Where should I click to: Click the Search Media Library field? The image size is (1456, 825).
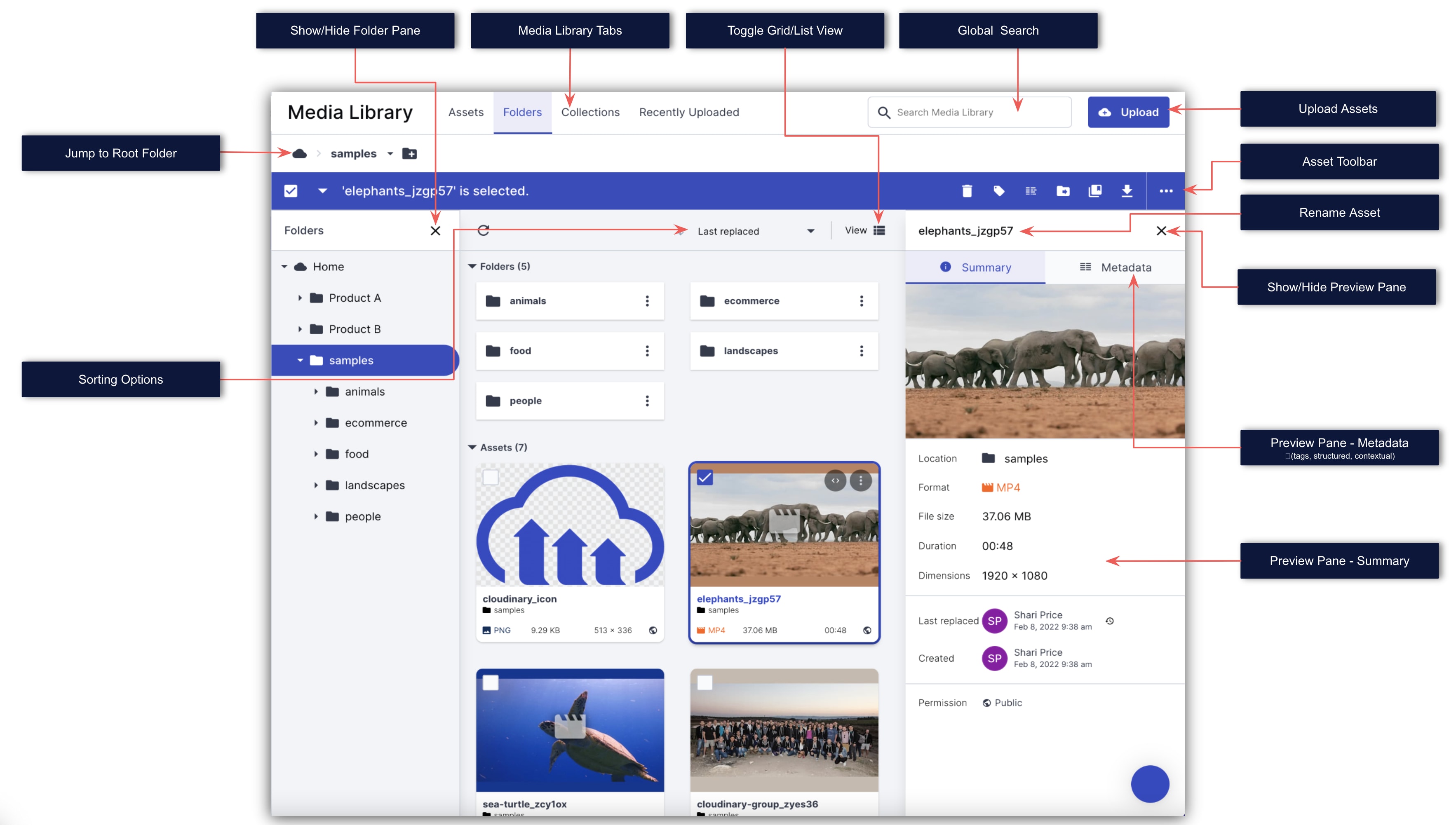tap(970, 112)
